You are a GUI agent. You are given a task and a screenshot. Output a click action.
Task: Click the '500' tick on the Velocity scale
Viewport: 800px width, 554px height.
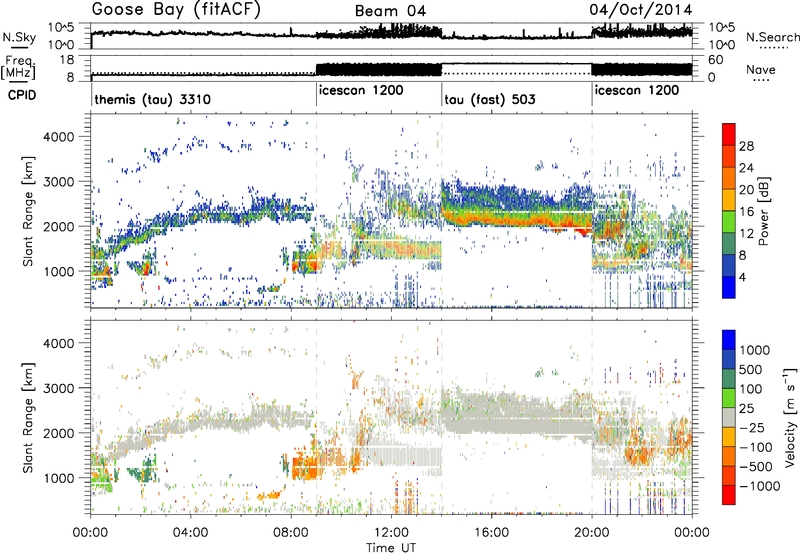pyautogui.click(x=751, y=369)
